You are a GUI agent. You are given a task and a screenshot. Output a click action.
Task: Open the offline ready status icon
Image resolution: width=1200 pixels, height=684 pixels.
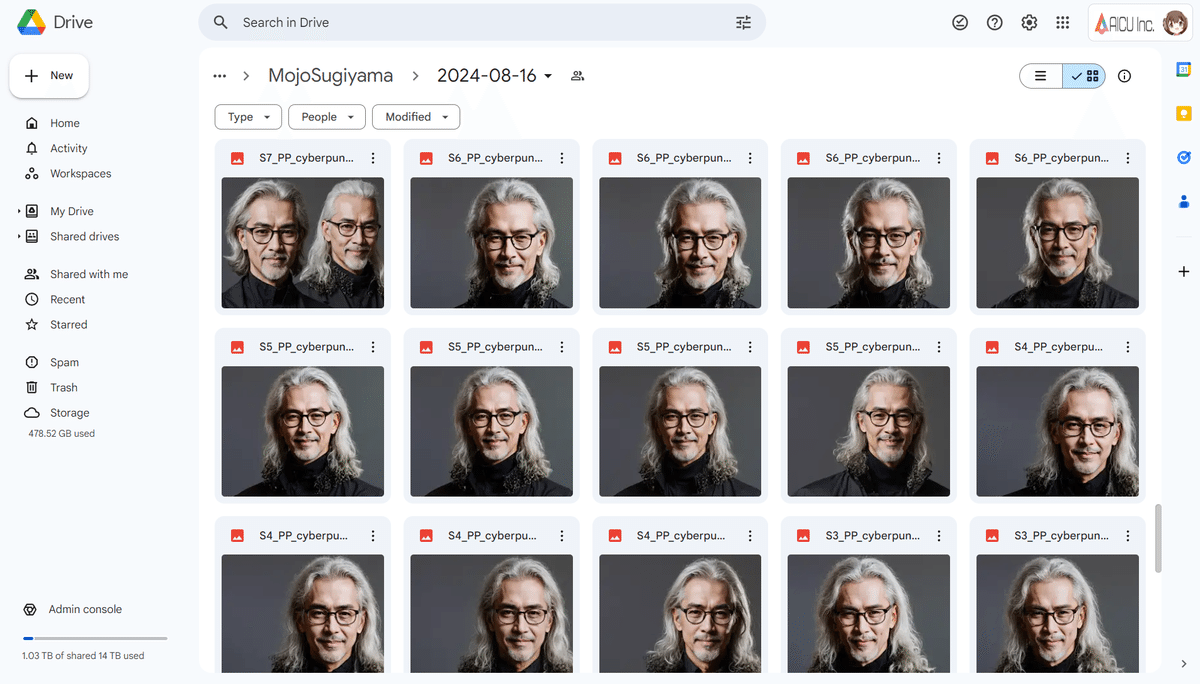tap(960, 22)
